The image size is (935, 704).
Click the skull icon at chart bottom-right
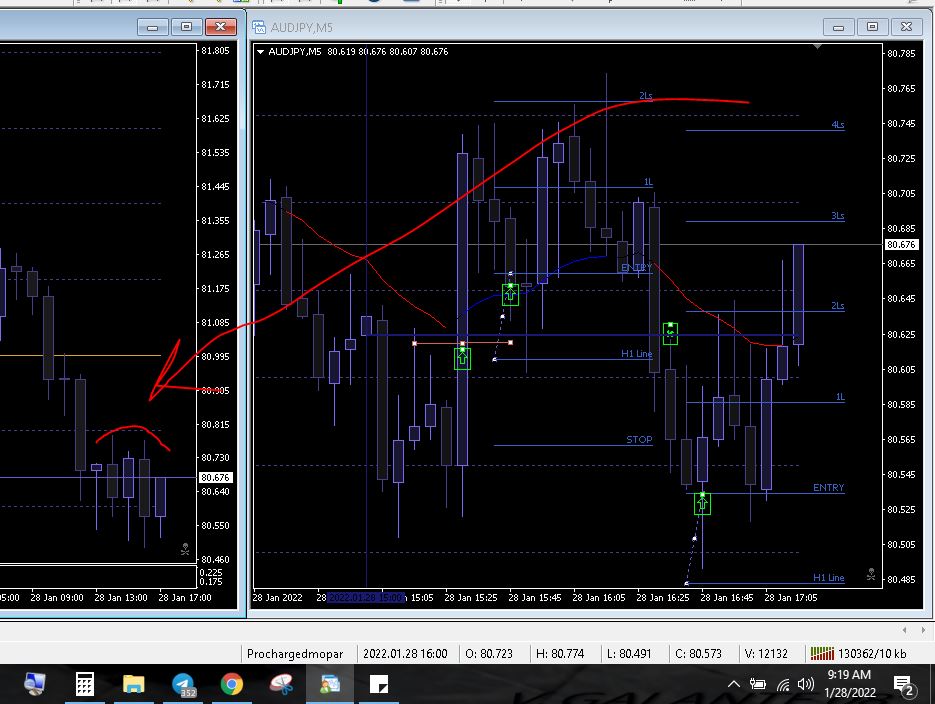(x=871, y=575)
